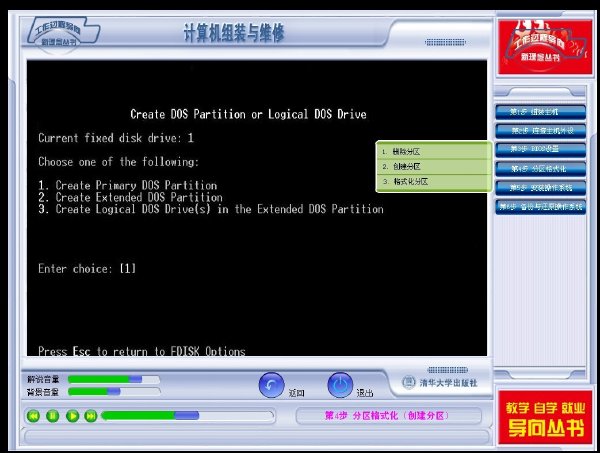Click the green play button

coord(72,416)
